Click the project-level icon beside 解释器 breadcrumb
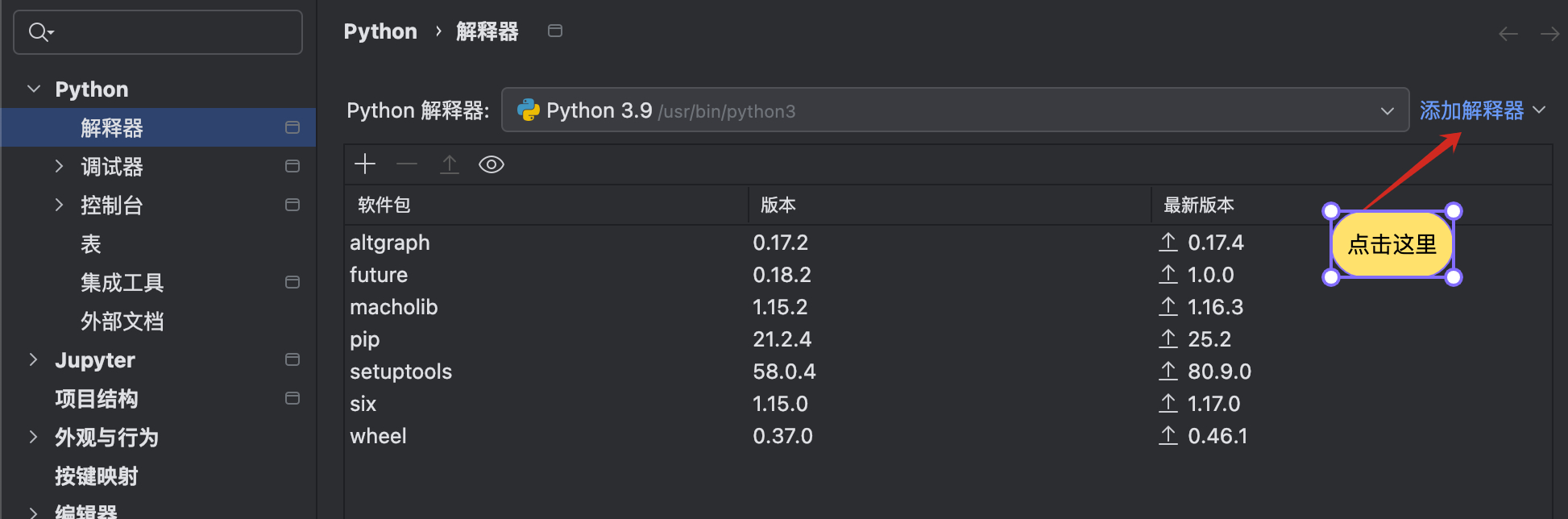The height and width of the screenshot is (519, 1568). 555,31
